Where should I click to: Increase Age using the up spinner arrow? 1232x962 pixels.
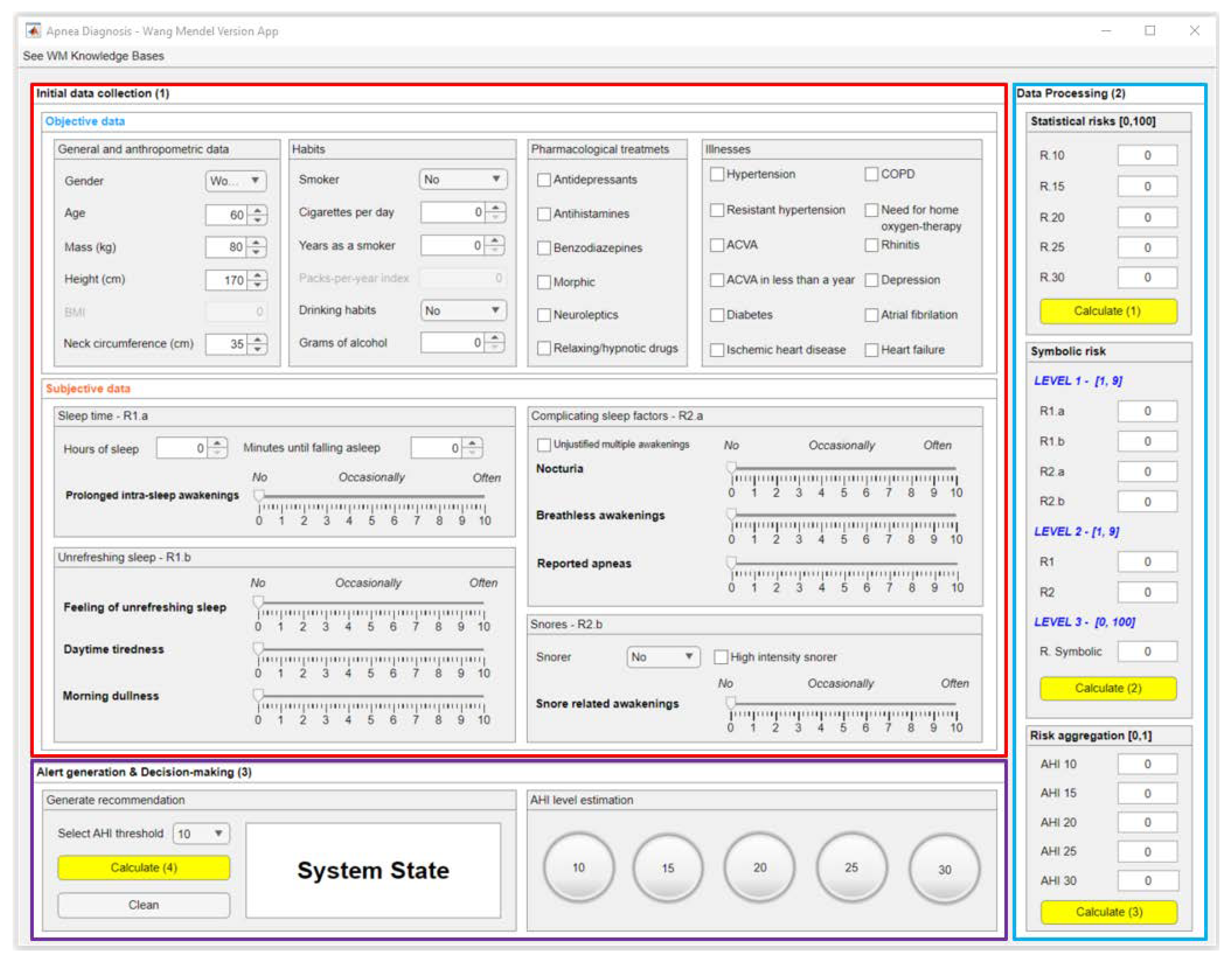(x=258, y=210)
